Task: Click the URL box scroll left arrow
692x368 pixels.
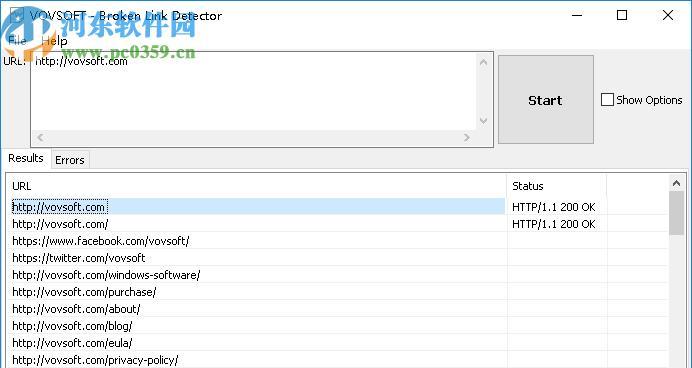Action: [x=40, y=137]
